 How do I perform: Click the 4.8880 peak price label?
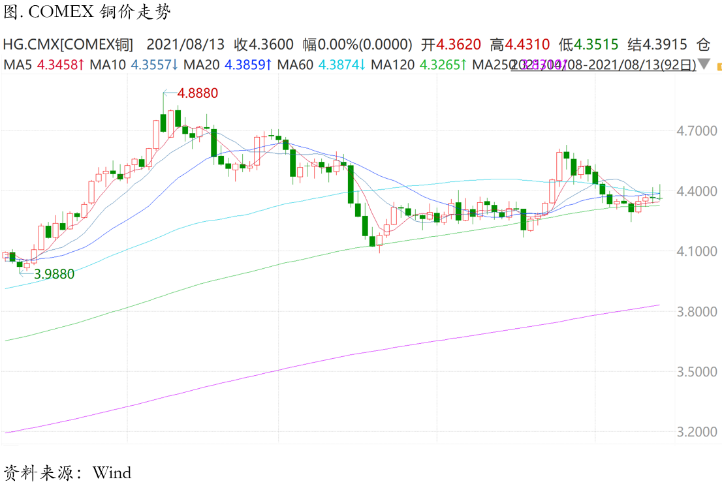(198, 93)
